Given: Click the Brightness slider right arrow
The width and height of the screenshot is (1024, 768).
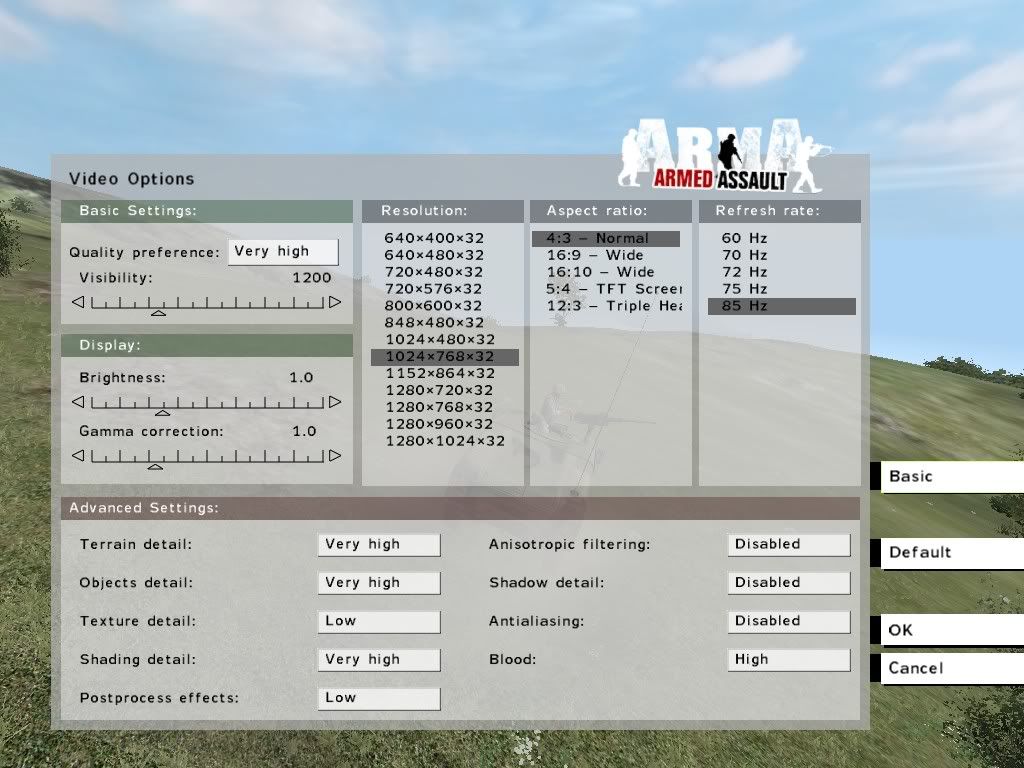Looking at the screenshot, I should [335, 402].
